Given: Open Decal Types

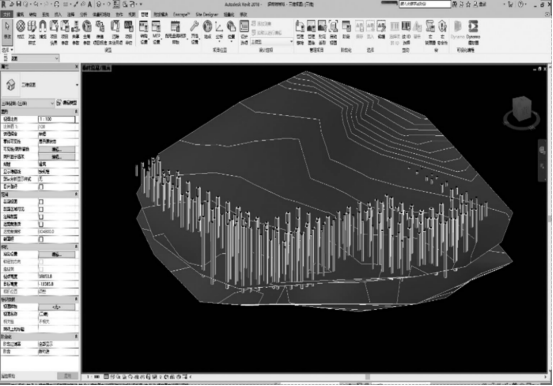Looking at the screenshot, I should [322, 32].
